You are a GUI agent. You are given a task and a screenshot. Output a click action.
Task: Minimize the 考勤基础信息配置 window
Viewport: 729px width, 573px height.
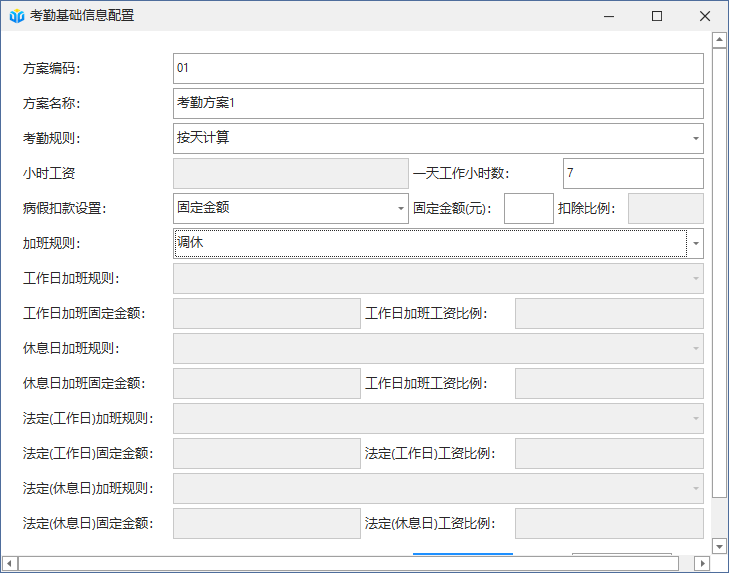coord(609,16)
